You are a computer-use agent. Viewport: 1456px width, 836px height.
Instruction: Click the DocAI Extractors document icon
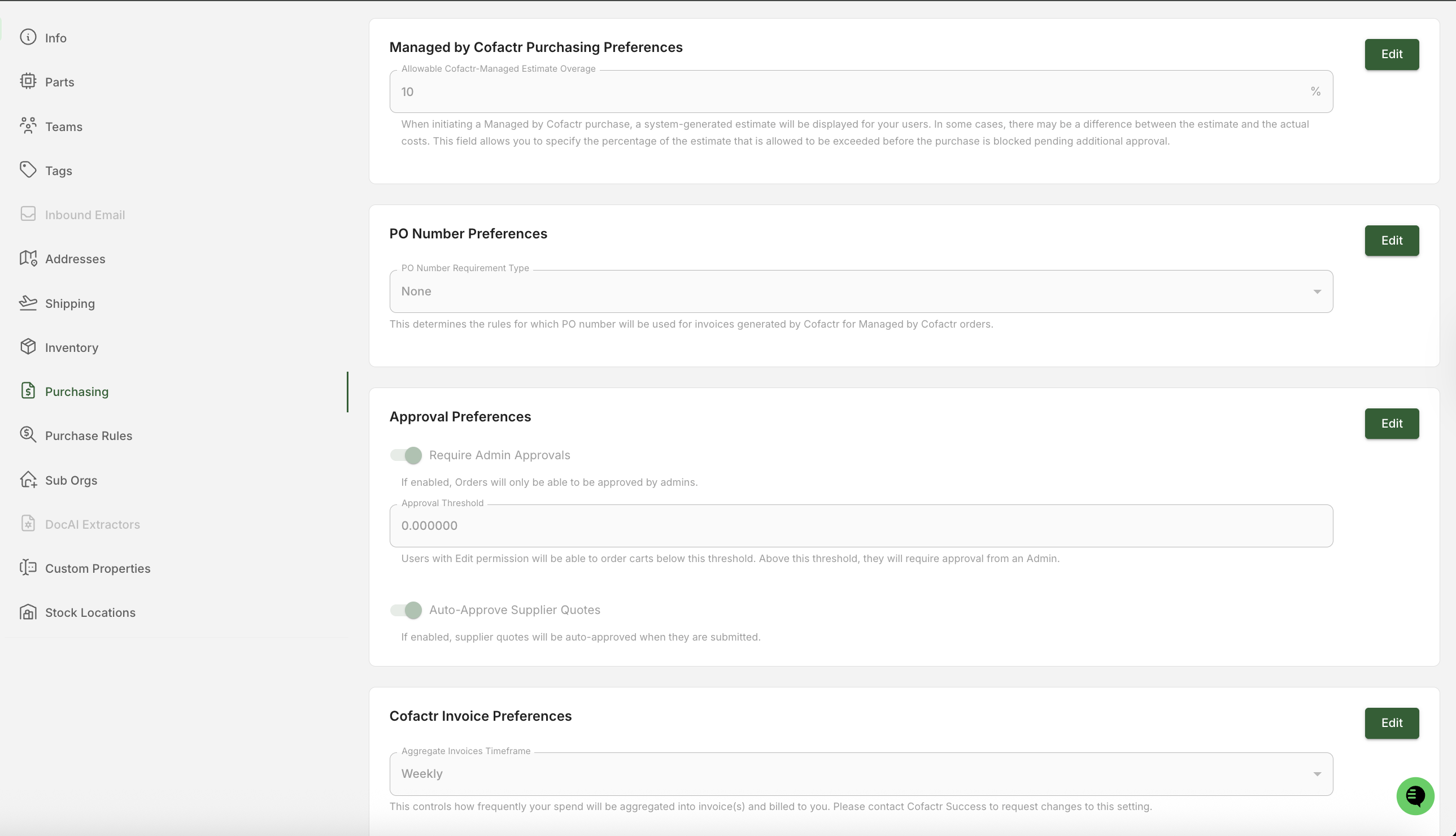point(28,524)
